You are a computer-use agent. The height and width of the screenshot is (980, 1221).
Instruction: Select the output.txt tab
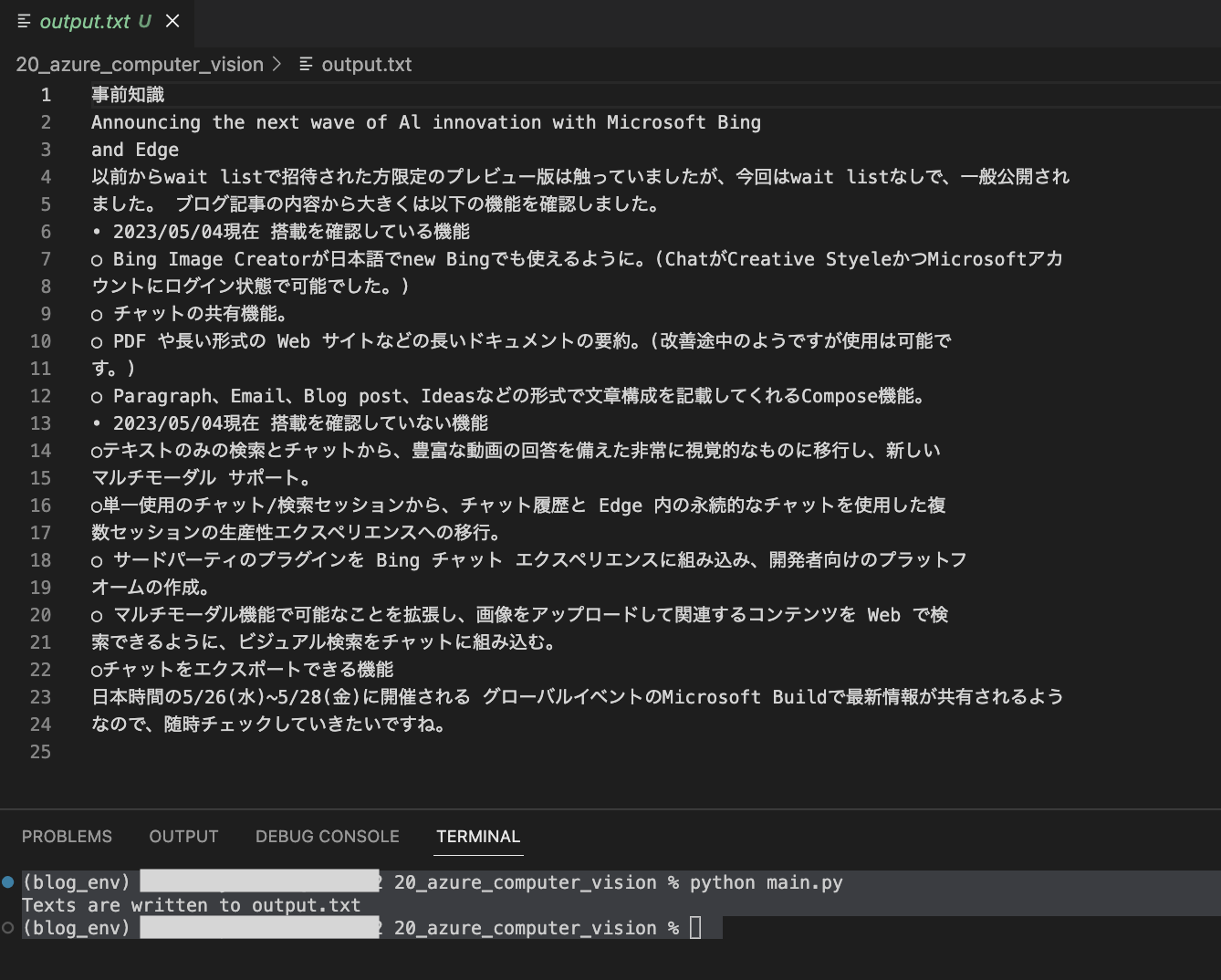(x=97, y=22)
